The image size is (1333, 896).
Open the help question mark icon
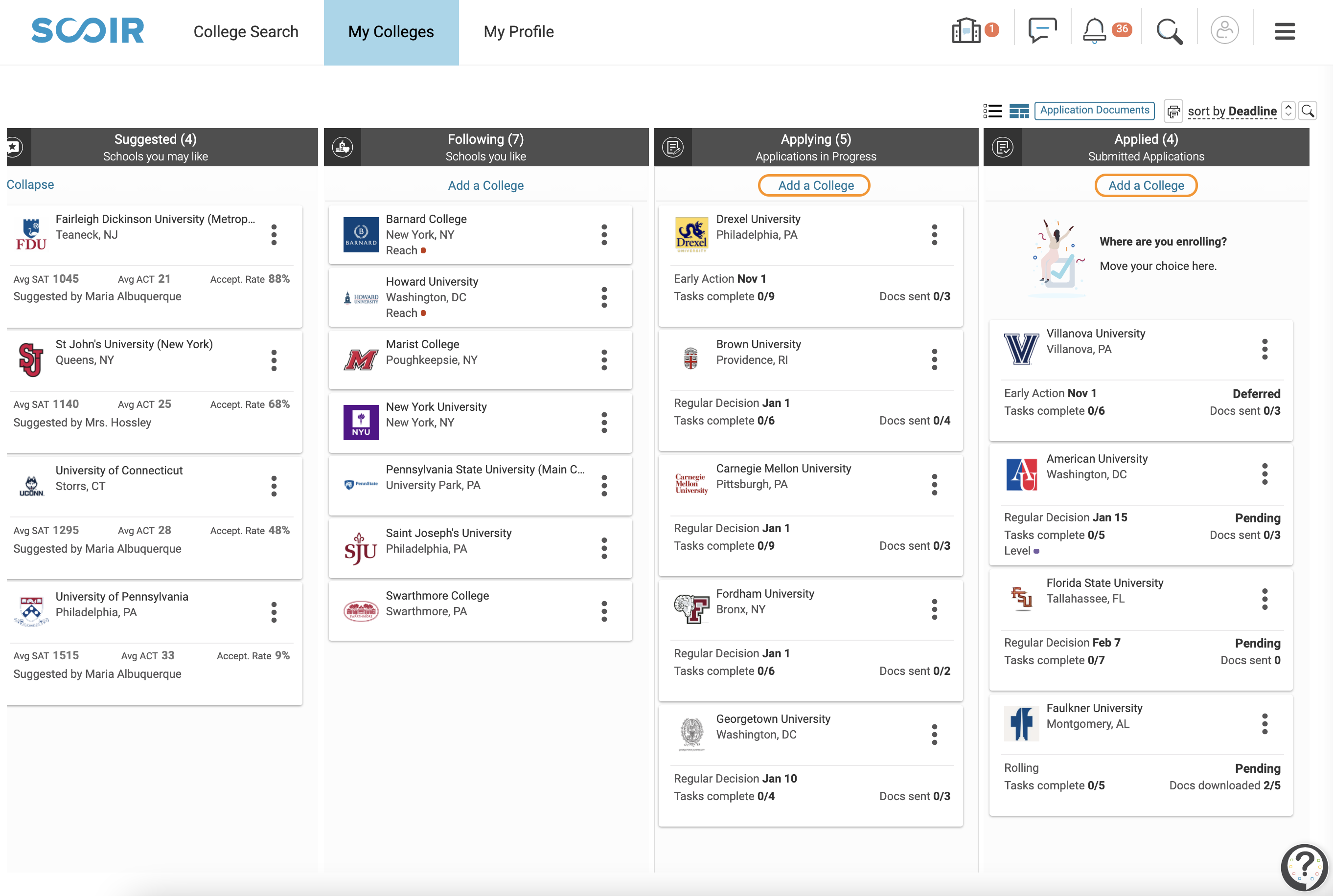tap(1305, 868)
